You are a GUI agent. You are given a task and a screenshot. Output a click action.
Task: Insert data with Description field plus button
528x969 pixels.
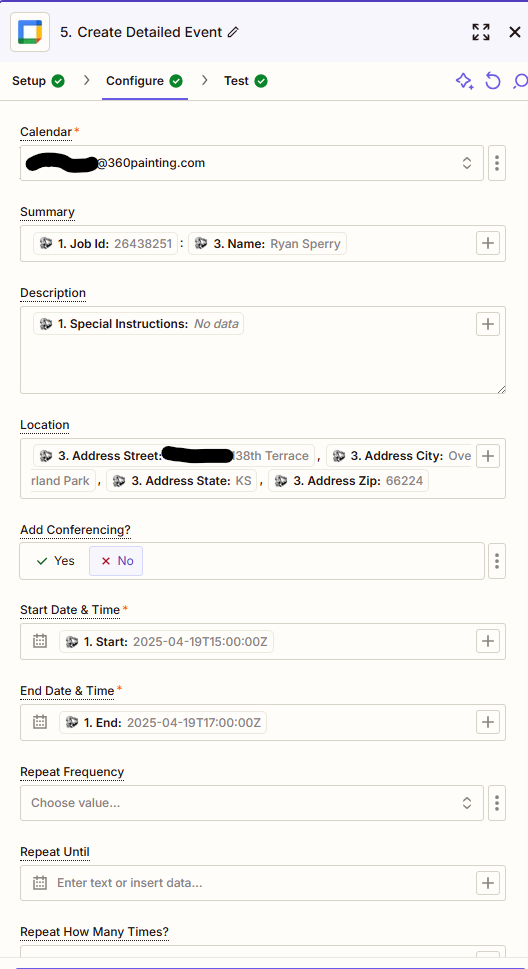click(488, 324)
